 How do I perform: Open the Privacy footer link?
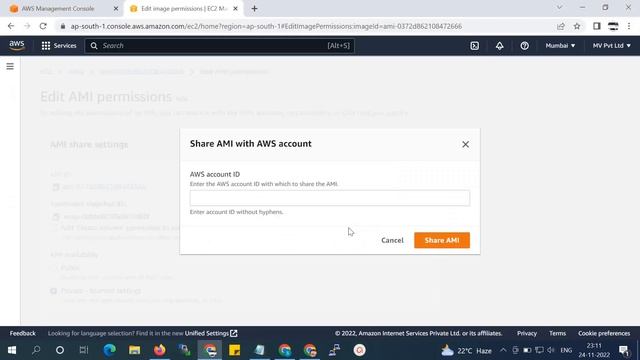click(x=527, y=333)
